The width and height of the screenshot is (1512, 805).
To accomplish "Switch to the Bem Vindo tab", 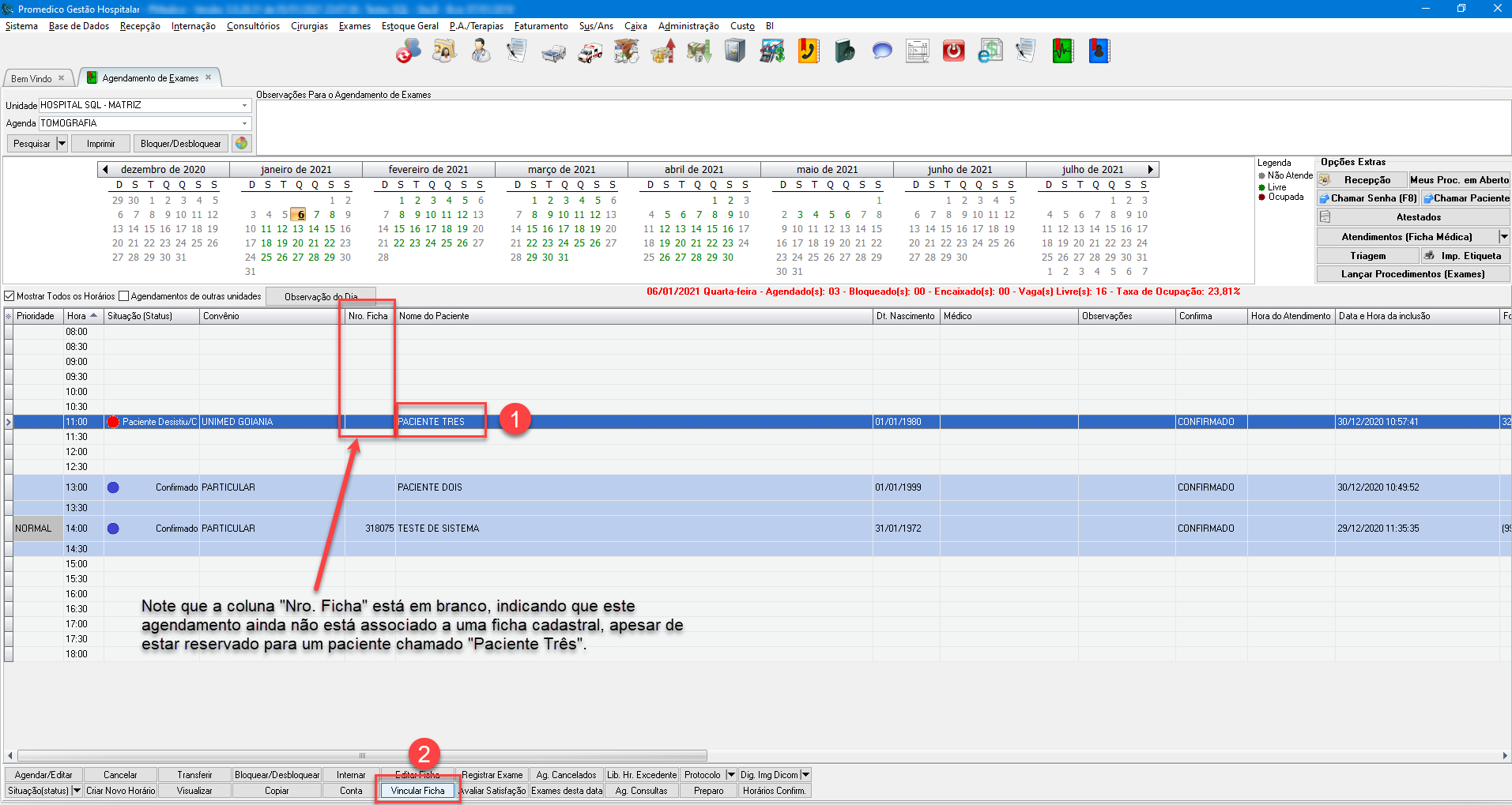I will 32,78.
